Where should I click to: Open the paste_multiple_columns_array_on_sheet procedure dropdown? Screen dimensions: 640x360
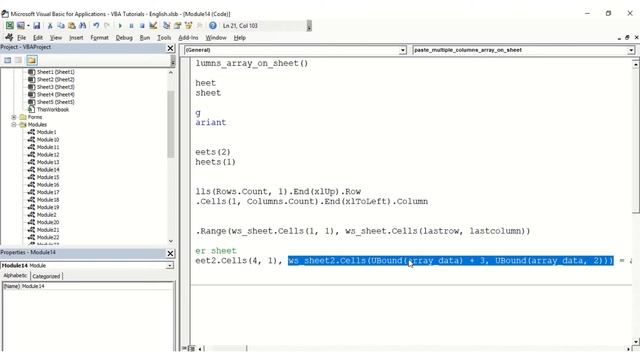click(x=631, y=50)
